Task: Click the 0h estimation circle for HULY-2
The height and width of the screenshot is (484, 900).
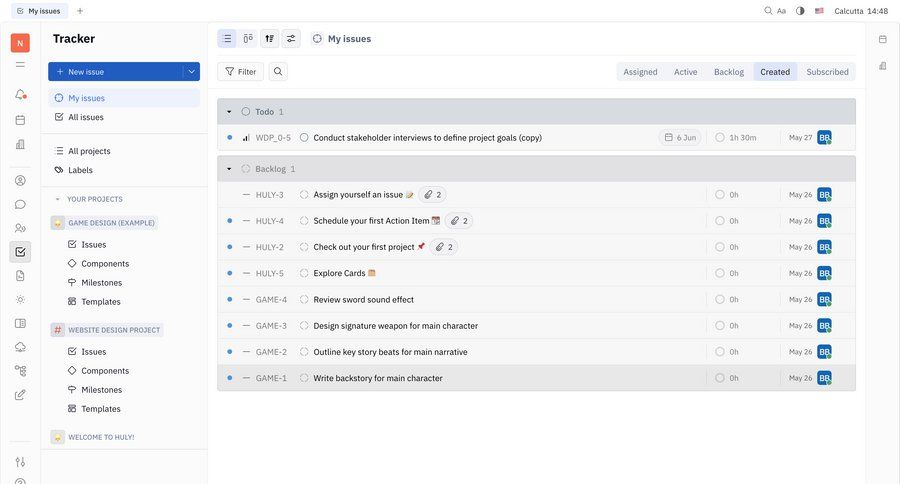Action: [x=720, y=247]
